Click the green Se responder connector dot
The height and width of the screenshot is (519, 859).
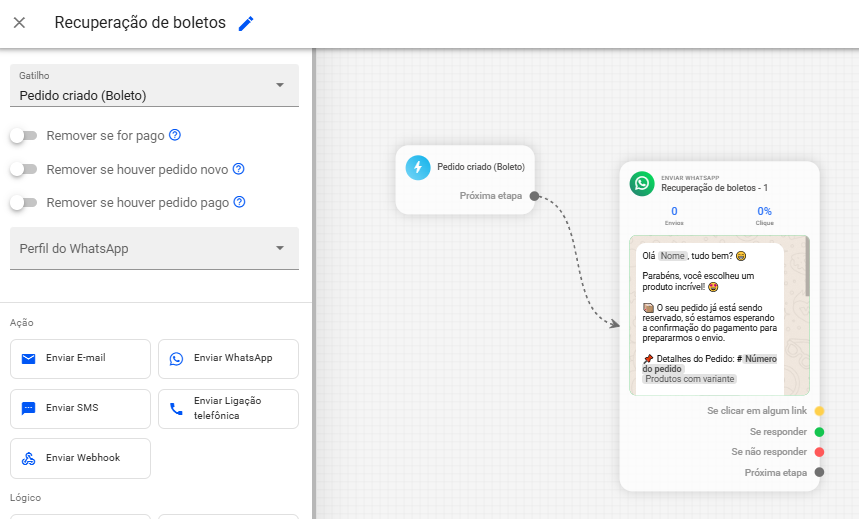pyautogui.click(x=819, y=432)
